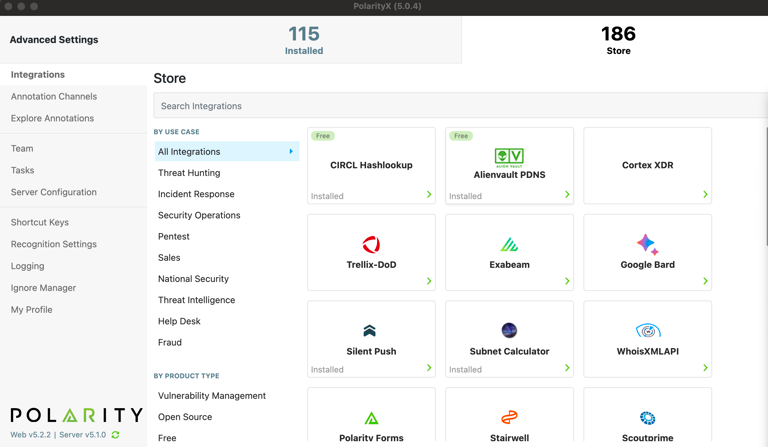Image resolution: width=768 pixels, height=447 pixels.
Task: Click Installed label on Subnet Calculator card
Action: (465, 370)
